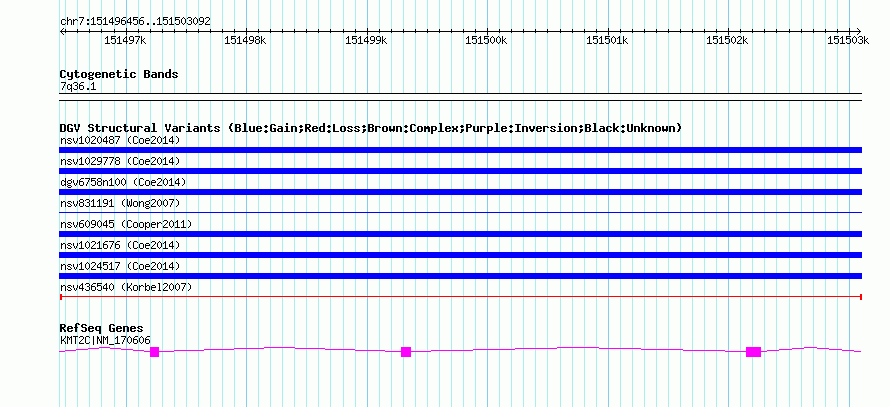Click the 151497k ruler tick label
The height and width of the screenshot is (407, 890).
click(126, 40)
